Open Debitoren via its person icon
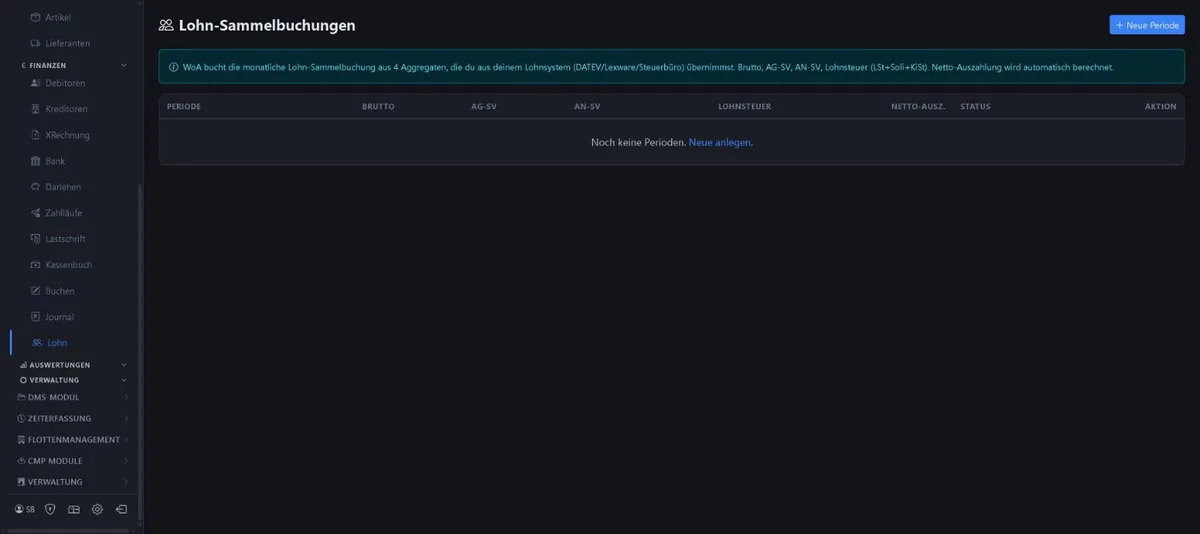The width and height of the screenshot is (1200, 534). pos(35,83)
